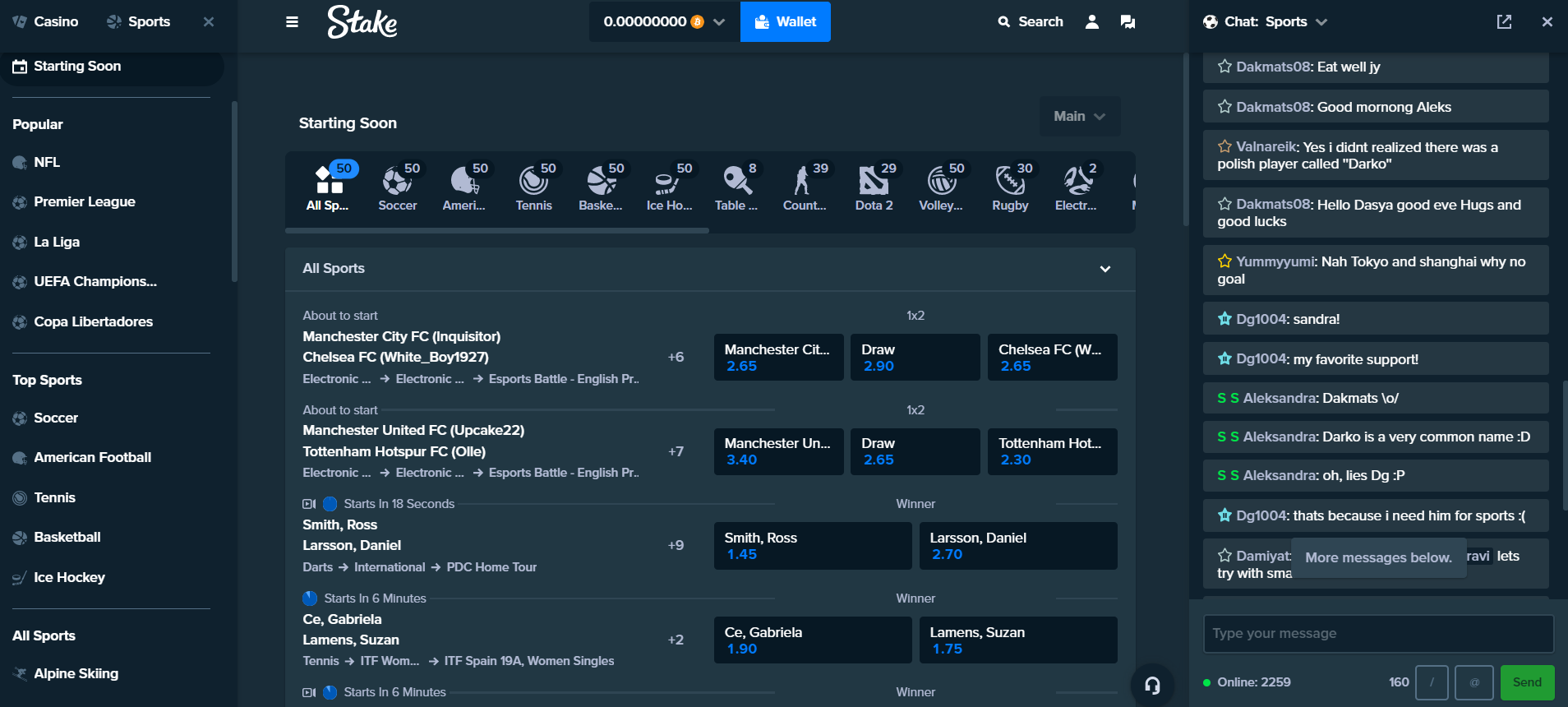This screenshot has height=707, width=1568.
Task: Click the Stake logo
Action: pos(362,22)
